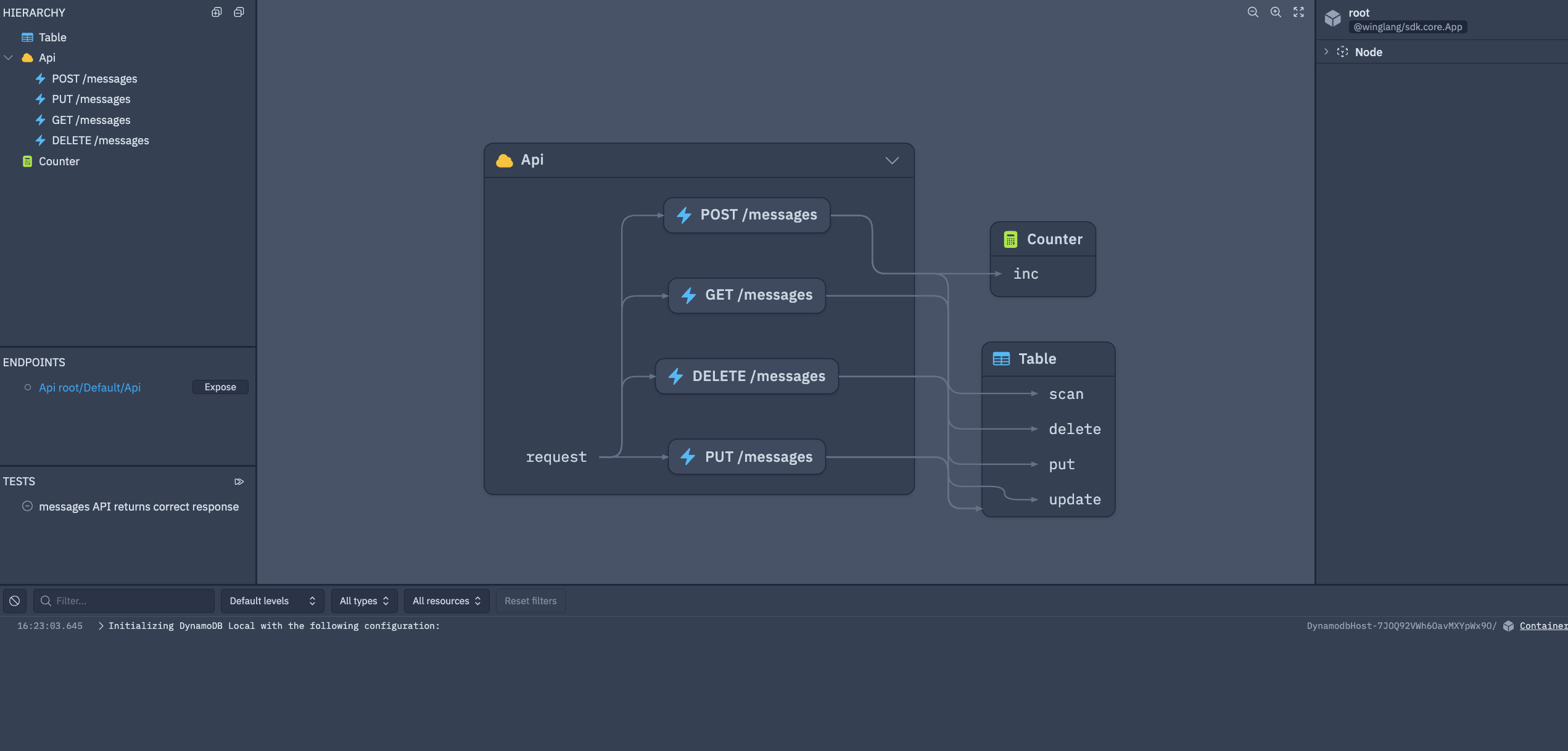Click the collapse all hierarchy icon
Viewport: 1568px width, 751px height.
tap(239, 12)
